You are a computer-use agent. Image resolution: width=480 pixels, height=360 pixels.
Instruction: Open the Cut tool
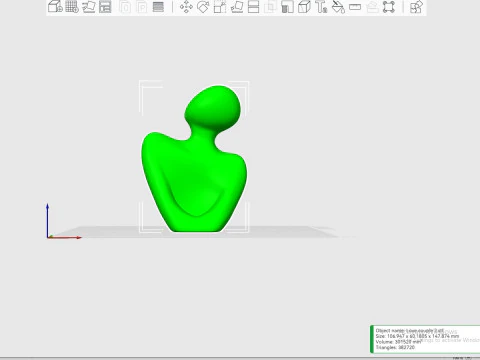click(254, 7)
